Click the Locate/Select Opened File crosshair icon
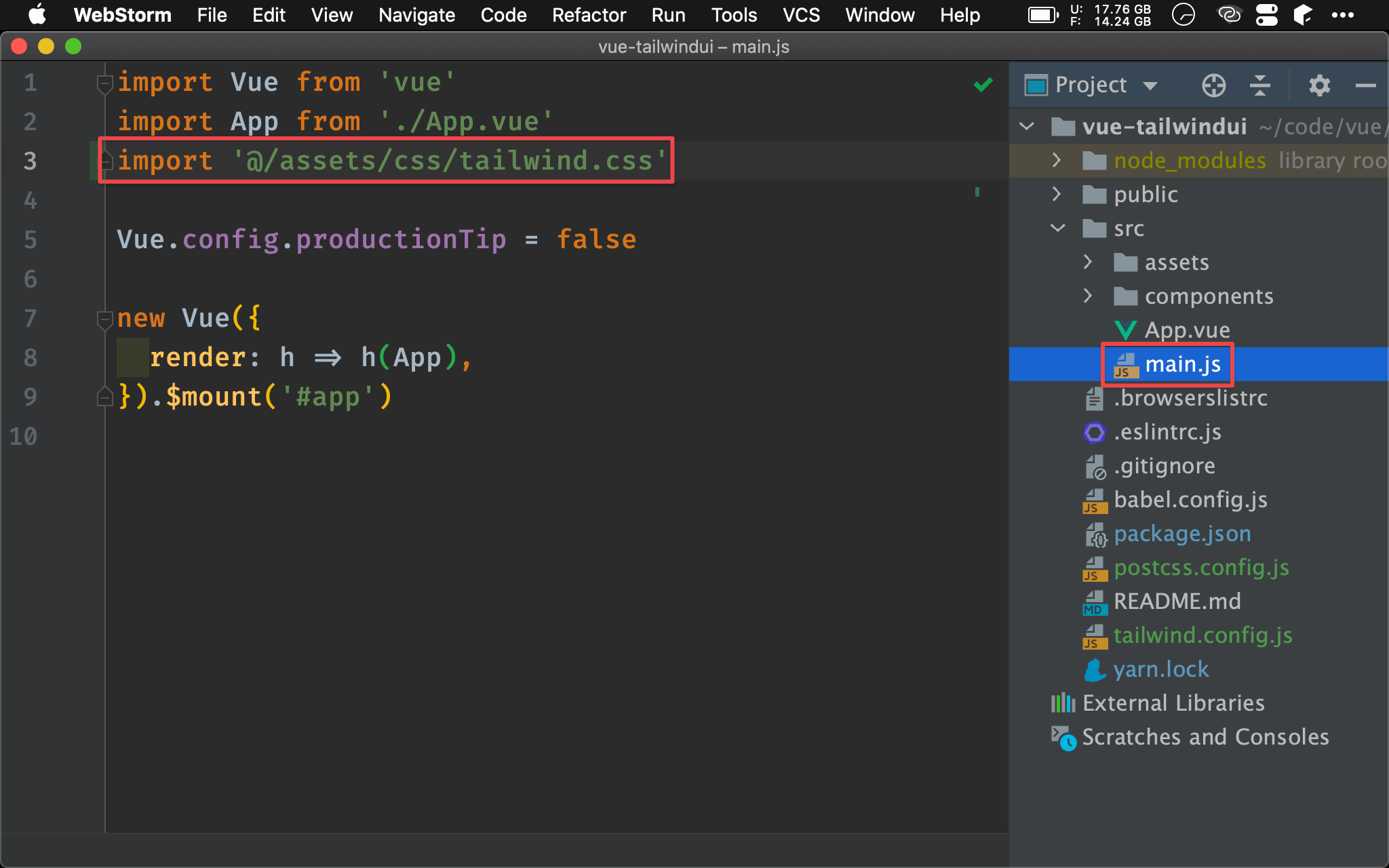Screen dimensions: 1389x868 (x=1213, y=85)
